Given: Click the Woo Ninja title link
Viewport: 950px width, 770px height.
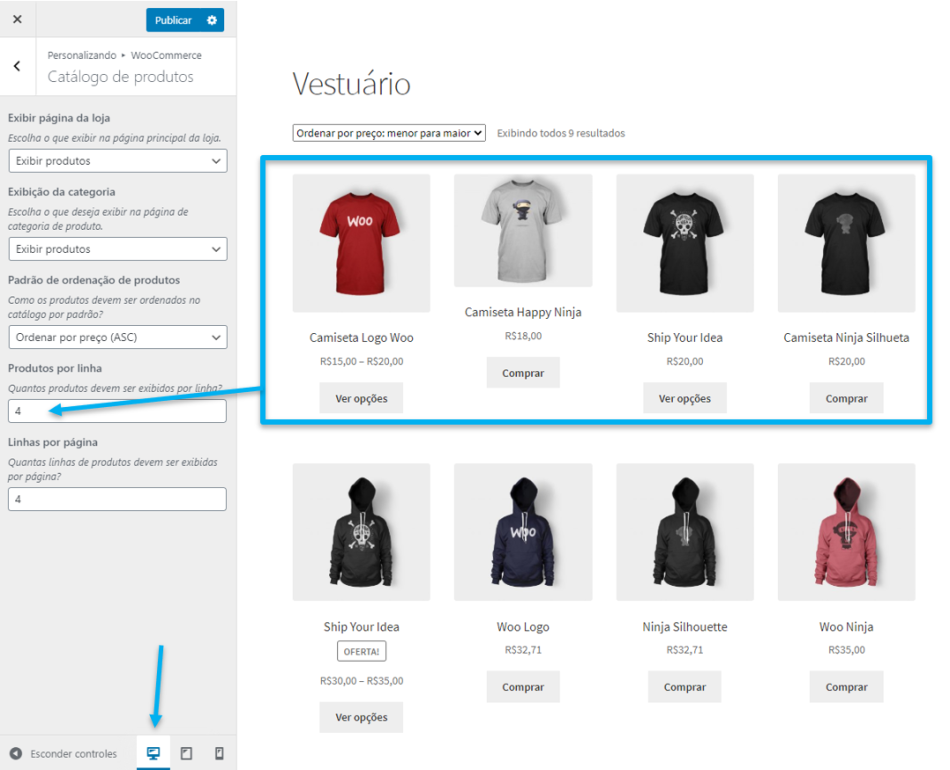Looking at the screenshot, I should [846, 627].
